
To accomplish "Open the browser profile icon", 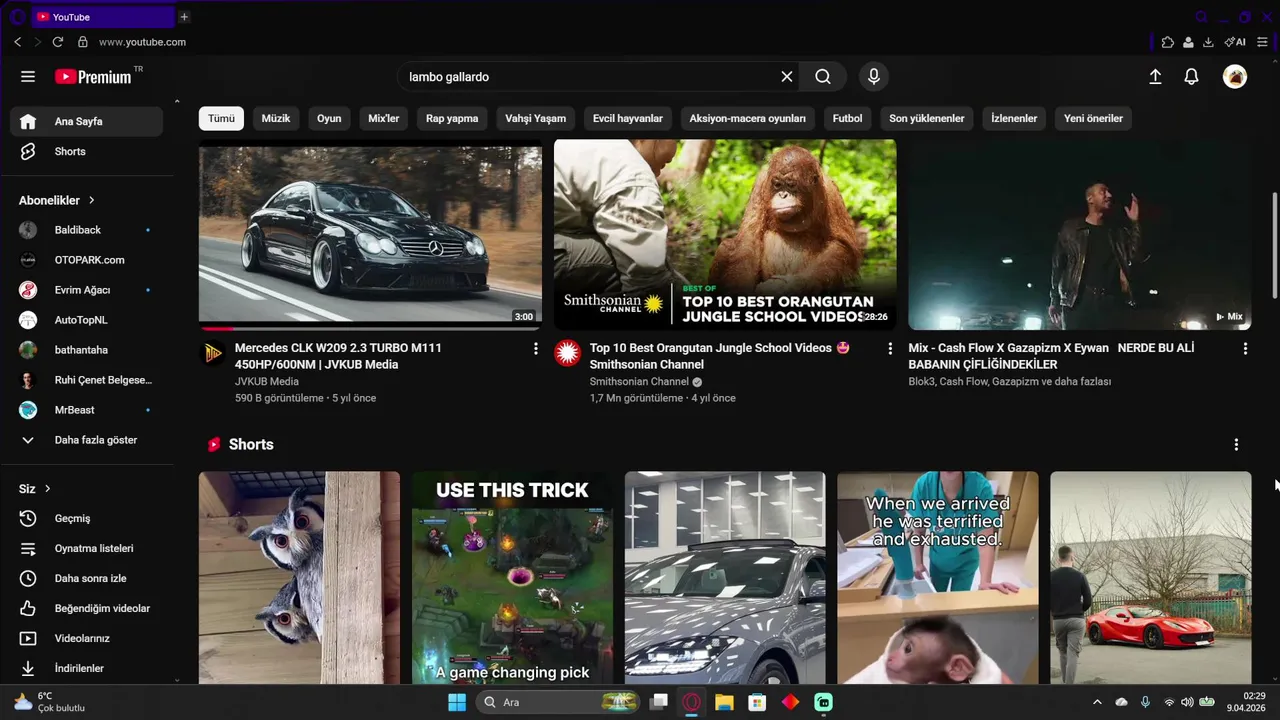I will coord(1188,42).
